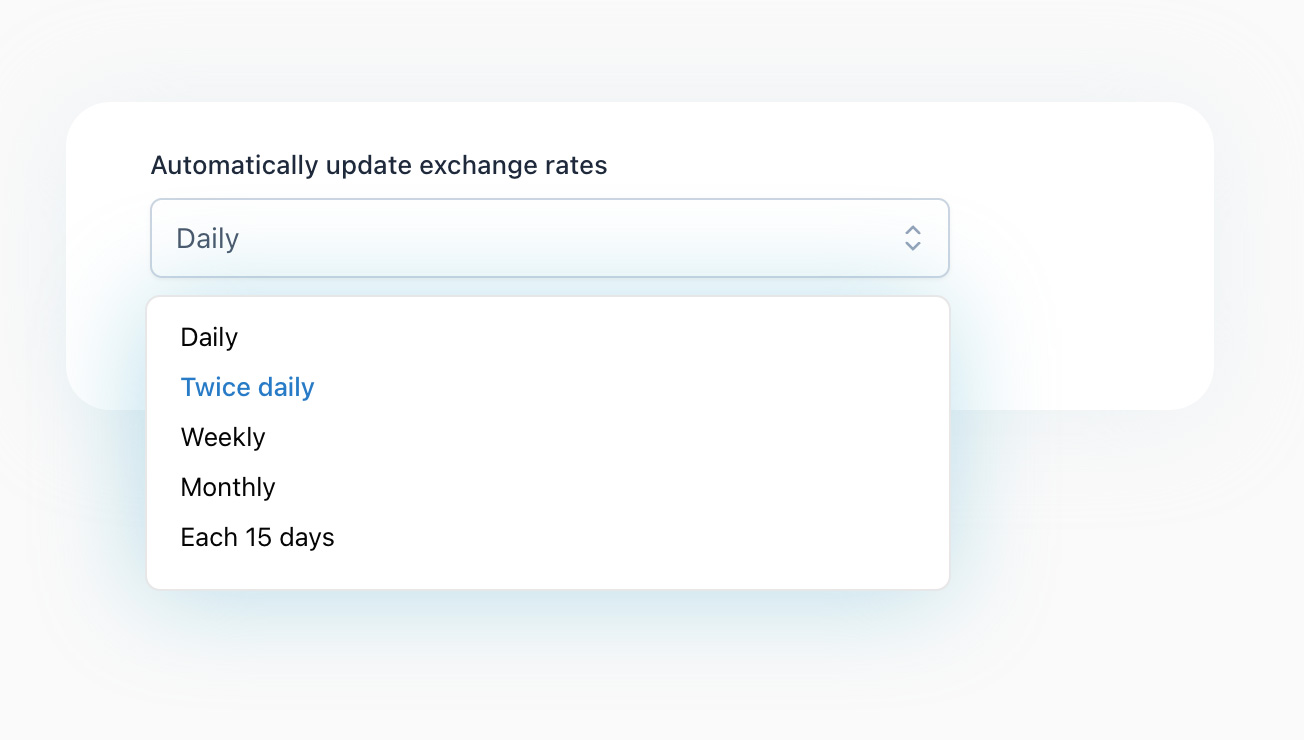Reselect Daily to keep current setting
Image resolution: width=1304 pixels, height=740 pixels.
tap(209, 337)
